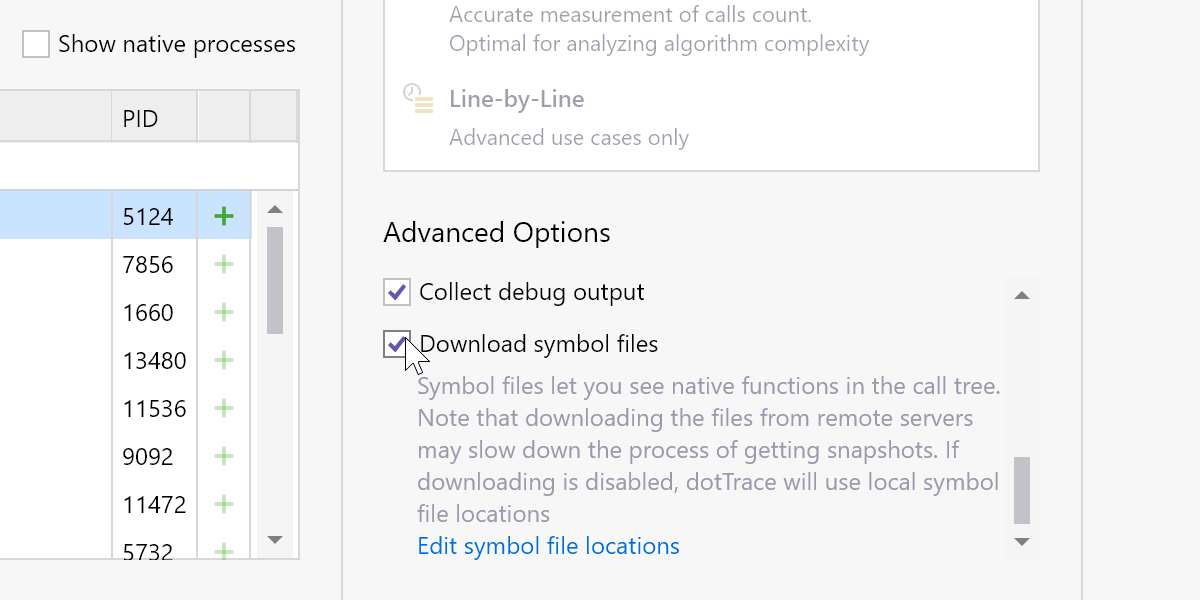1200x600 pixels.
Task: Select the Line-by-Line profiling icon
Action: click(418, 99)
